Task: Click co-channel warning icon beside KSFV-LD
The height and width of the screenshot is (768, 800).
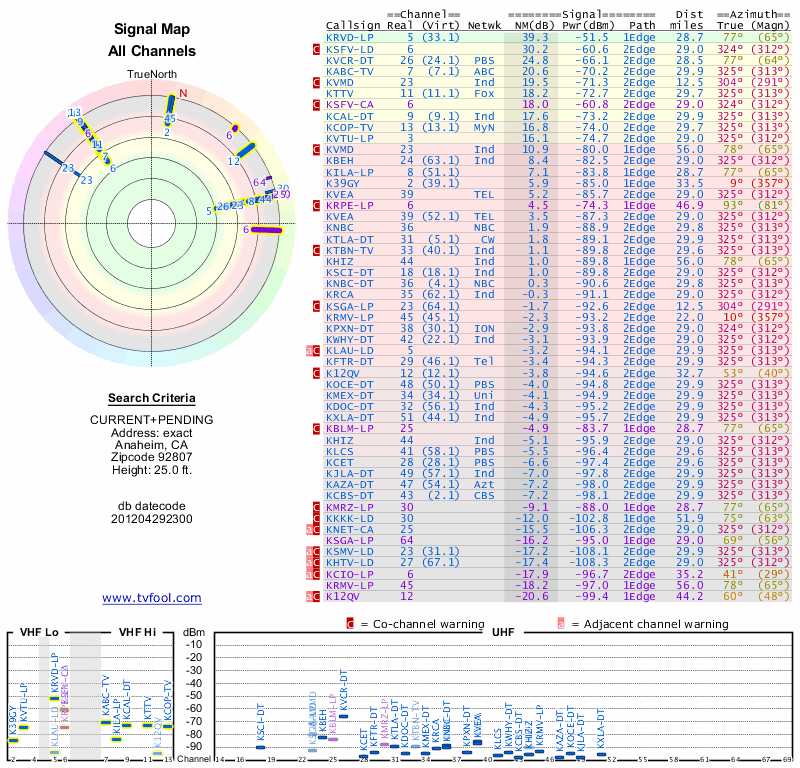Action: coord(316,48)
